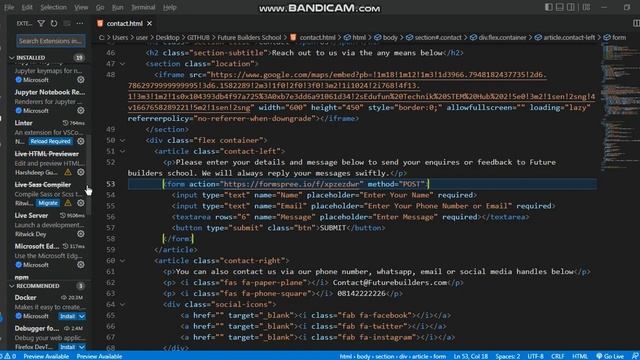Fold the section element at line 47

click(122, 64)
